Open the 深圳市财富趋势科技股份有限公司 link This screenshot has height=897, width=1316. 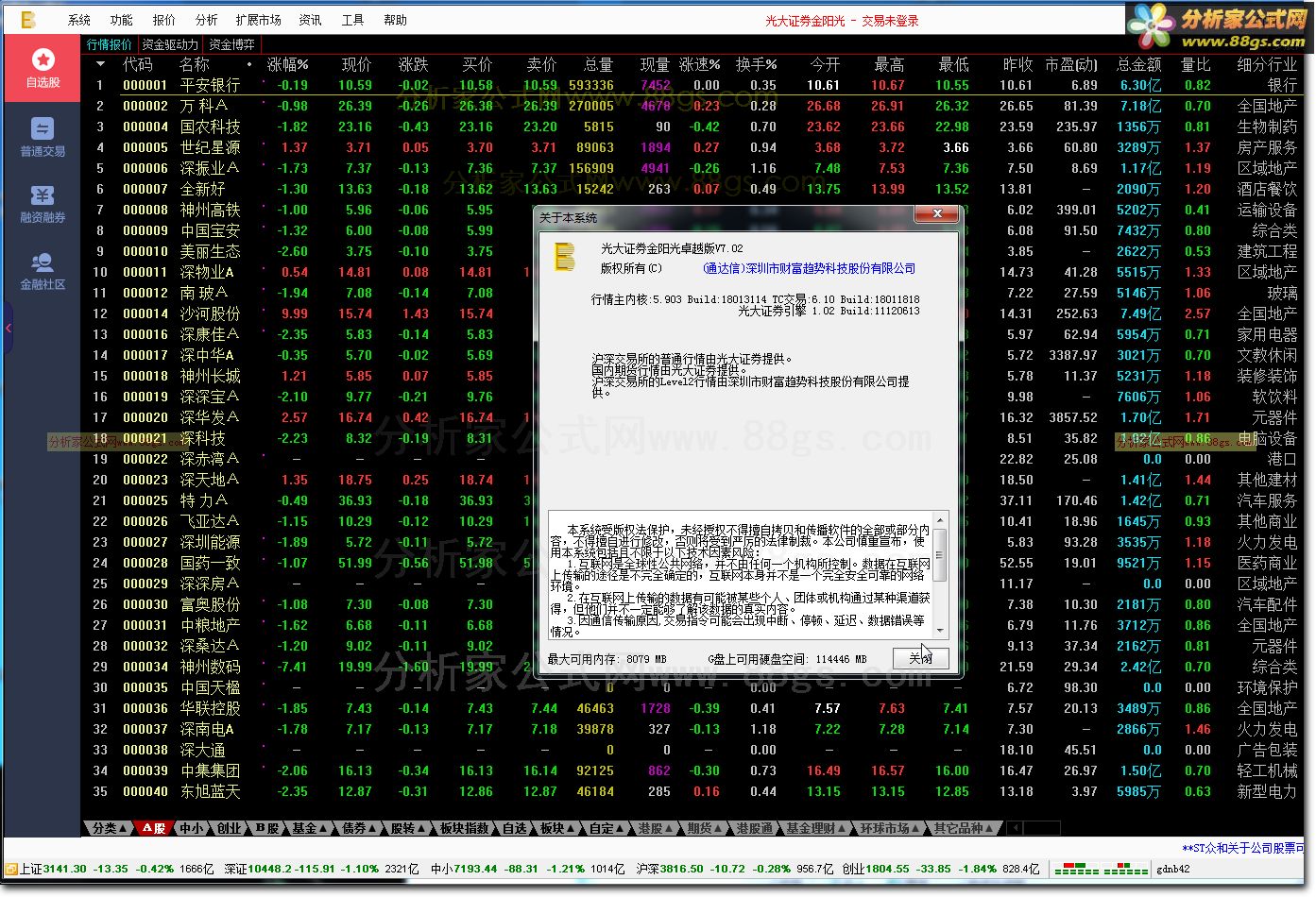(x=810, y=268)
